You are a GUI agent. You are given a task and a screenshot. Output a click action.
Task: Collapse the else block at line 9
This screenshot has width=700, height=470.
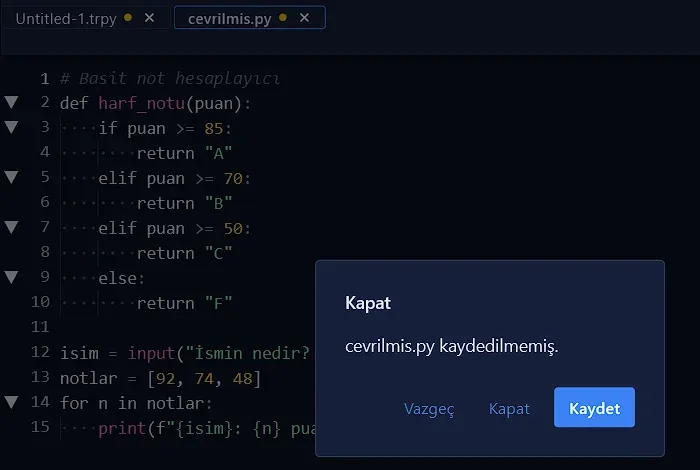tap(11, 277)
